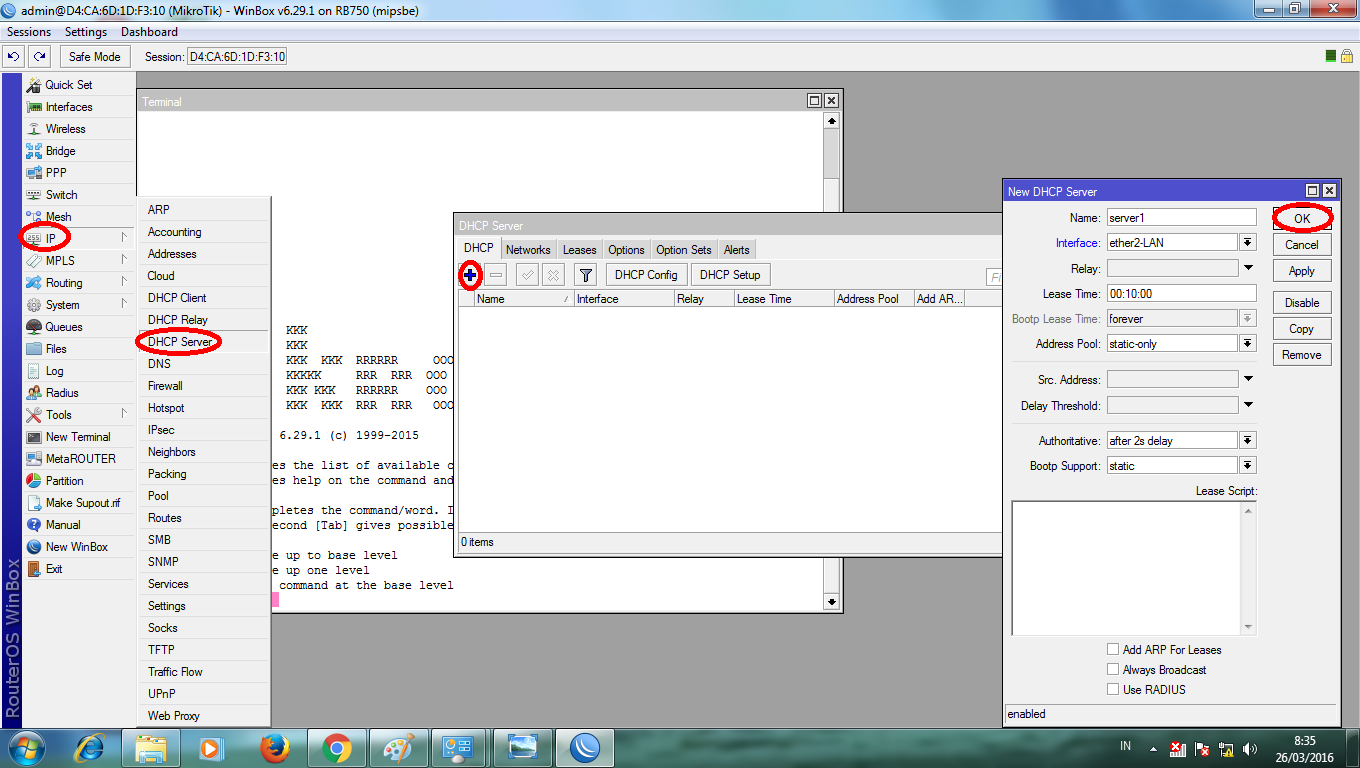Open the Sessions menu
Image resolution: width=1360 pixels, height=768 pixels.
[x=29, y=32]
